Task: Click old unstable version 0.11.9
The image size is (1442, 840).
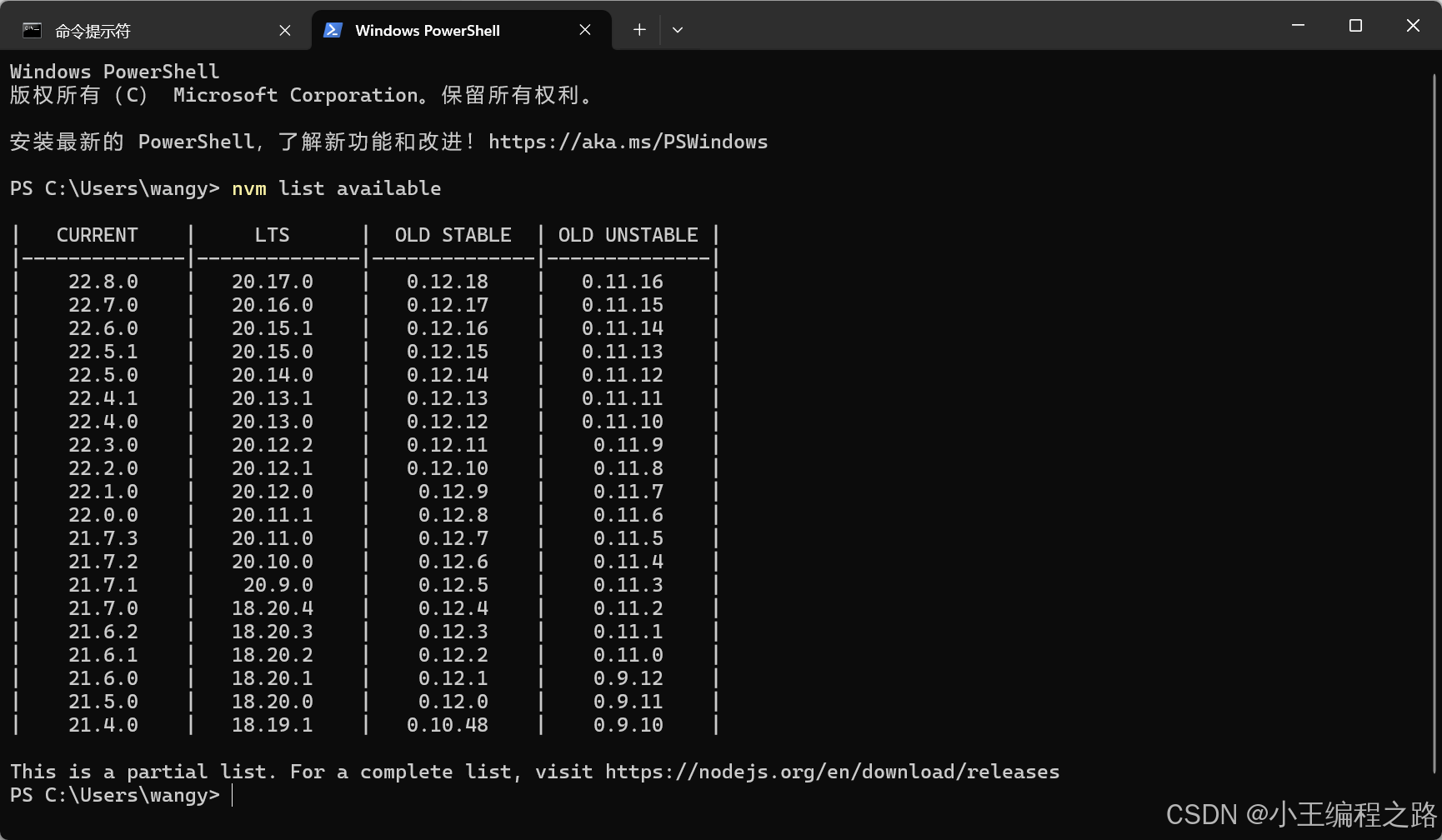Action: pyautogui.click(x=628, y=445)
